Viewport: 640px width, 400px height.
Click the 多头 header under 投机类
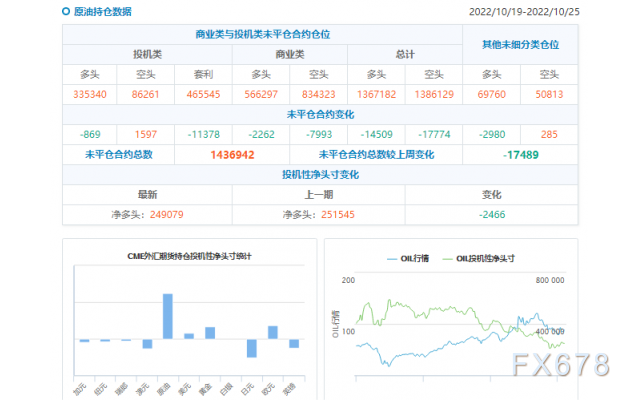pyautogui.click(x=90, y=74)
